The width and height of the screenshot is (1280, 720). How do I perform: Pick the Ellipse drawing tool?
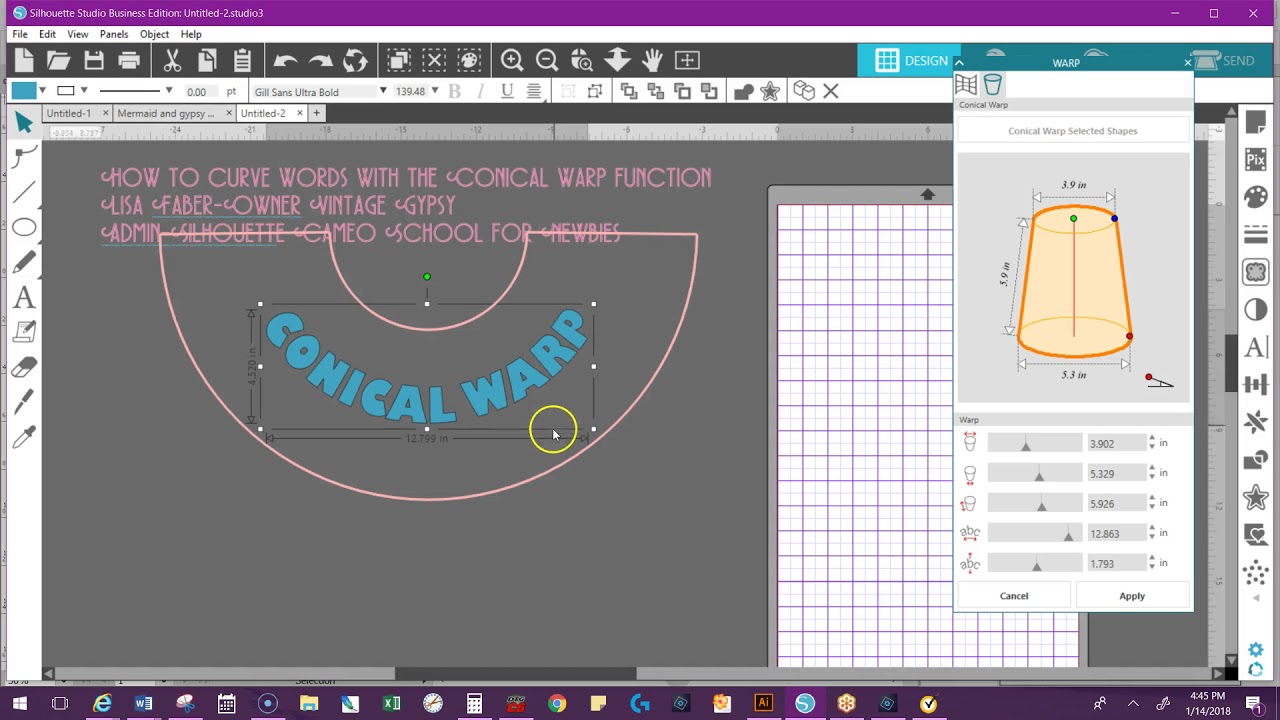[25, 227]
